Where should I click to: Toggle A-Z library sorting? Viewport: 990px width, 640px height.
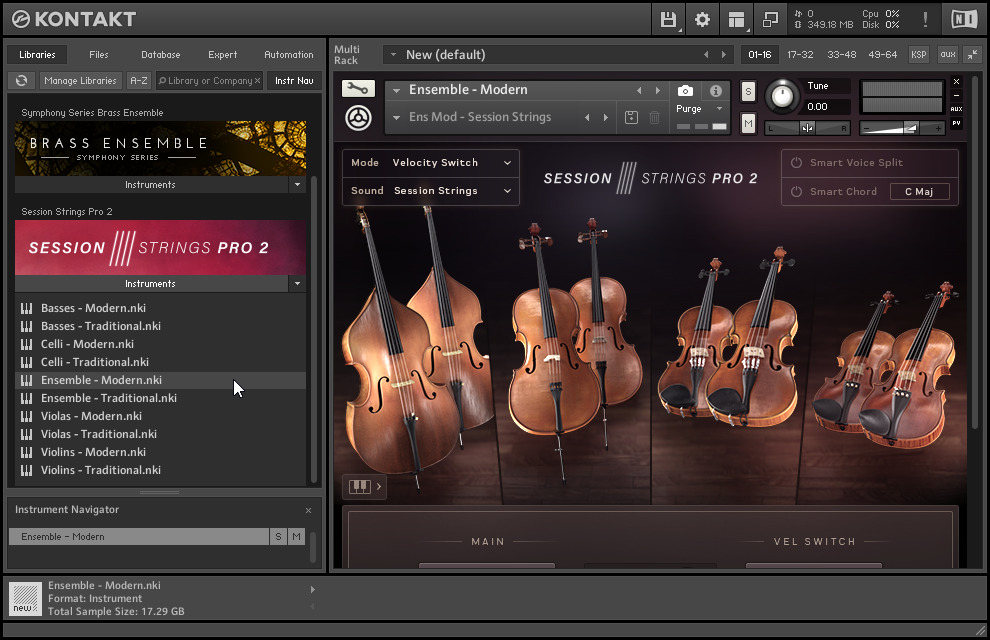pos(139,81)
